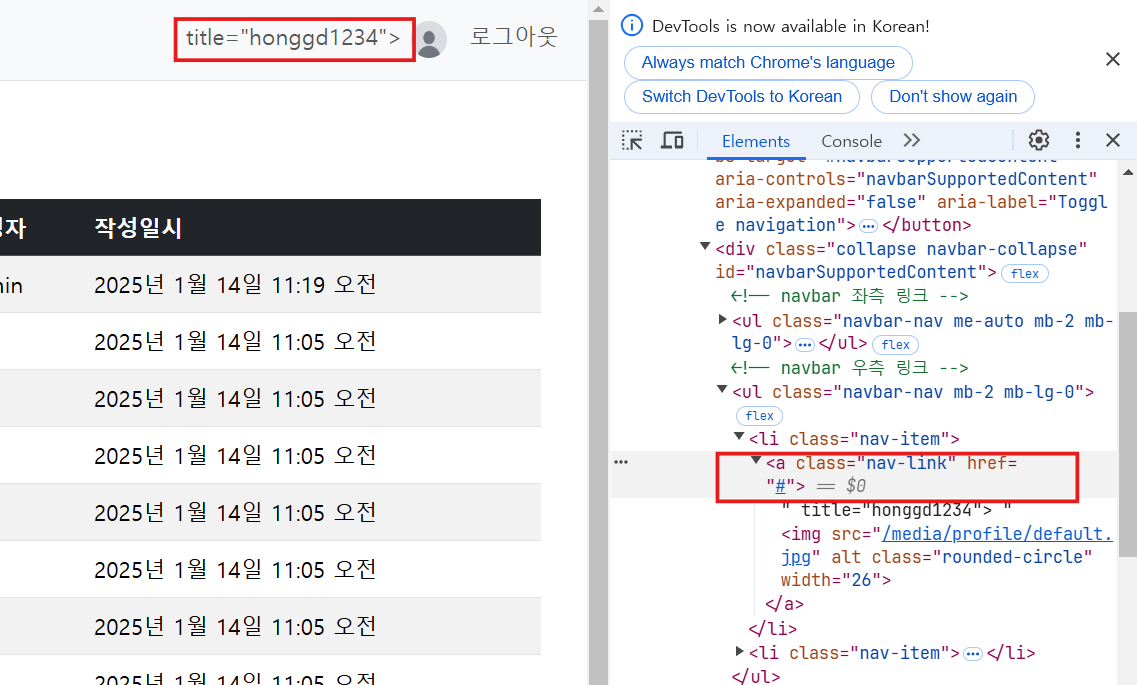
Task: Show more DevTools tabs chevron
Action: click(x=911, y=140)
